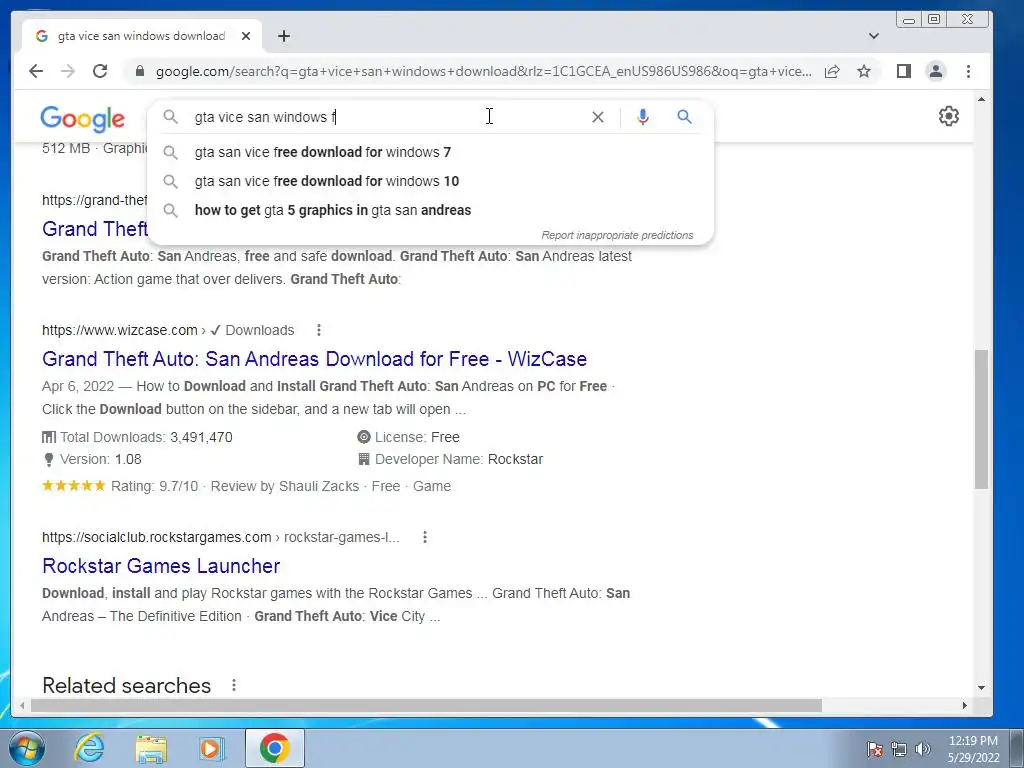Click the "Developer Name: Rockstar" text
Image resolution: width=1024 pixels, height=768 pixels.
coord(451,459)
